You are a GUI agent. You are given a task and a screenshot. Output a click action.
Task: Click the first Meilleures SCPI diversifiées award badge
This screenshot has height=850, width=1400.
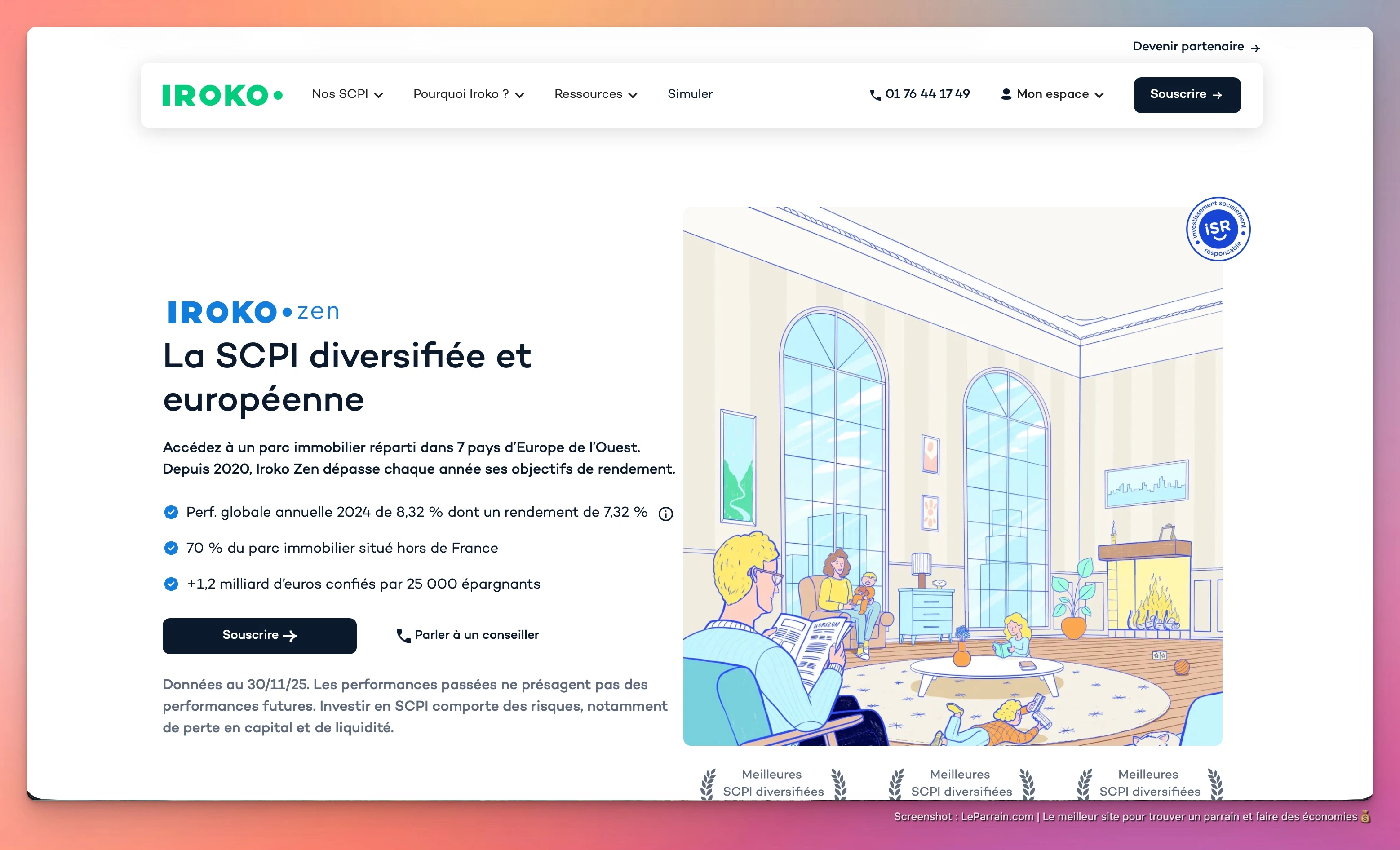pyautogui.click(x=773, y=783)
